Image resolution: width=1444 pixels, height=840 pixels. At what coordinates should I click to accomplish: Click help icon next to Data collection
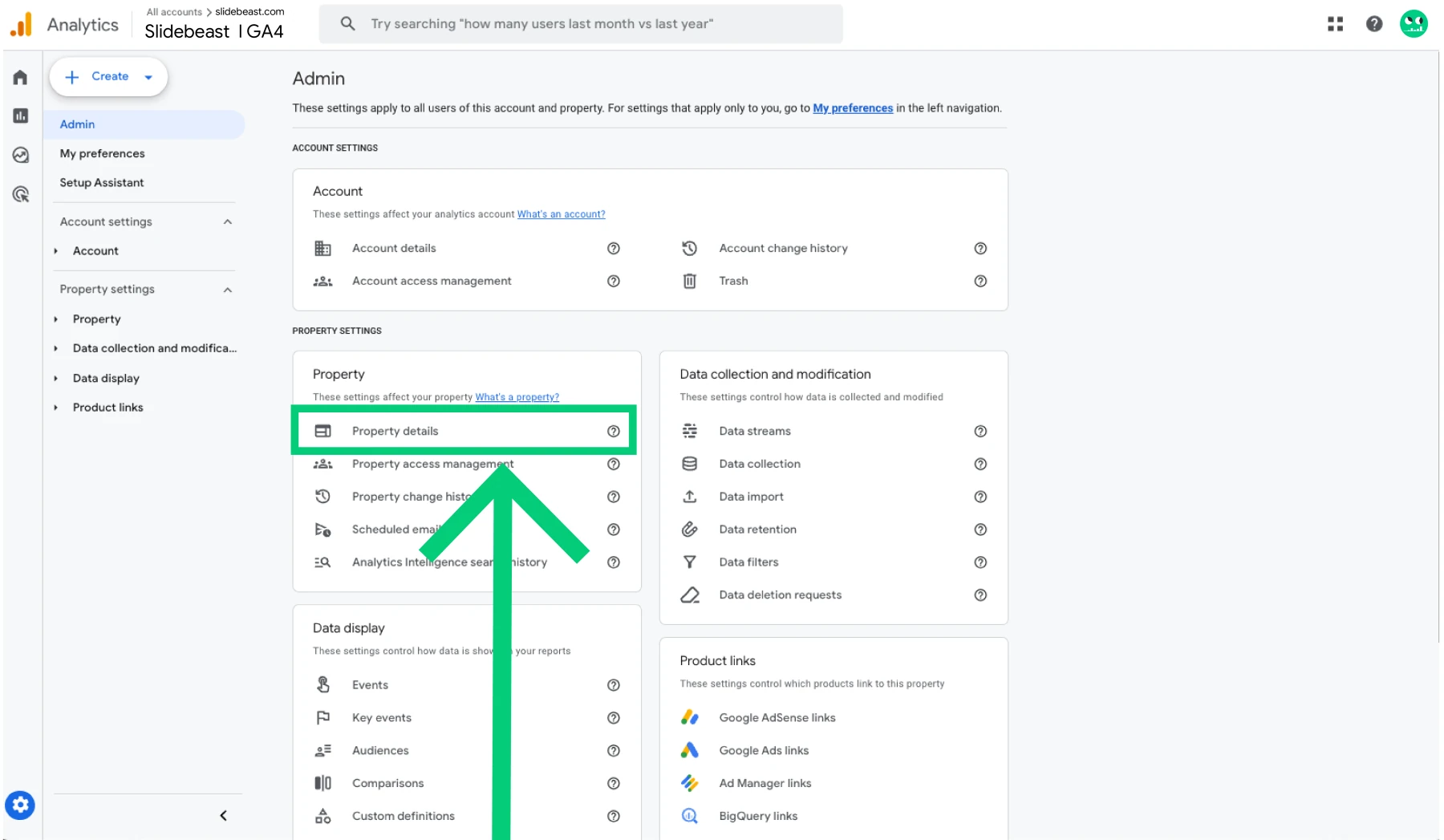point(980,464)
